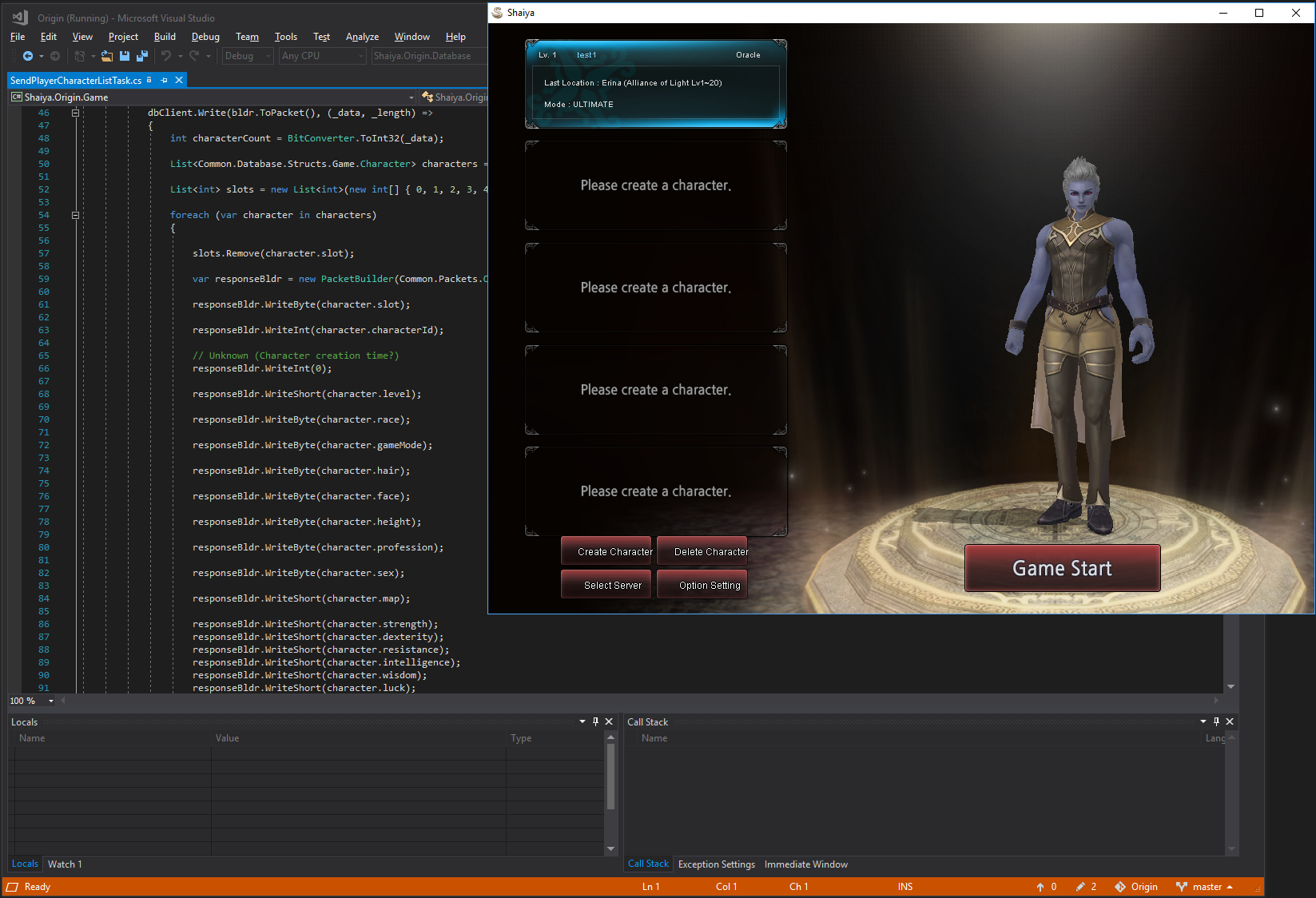Screen dimensions: 1316x898
Task: Click the Shaiya game window title icon
Action: point(498,13)
